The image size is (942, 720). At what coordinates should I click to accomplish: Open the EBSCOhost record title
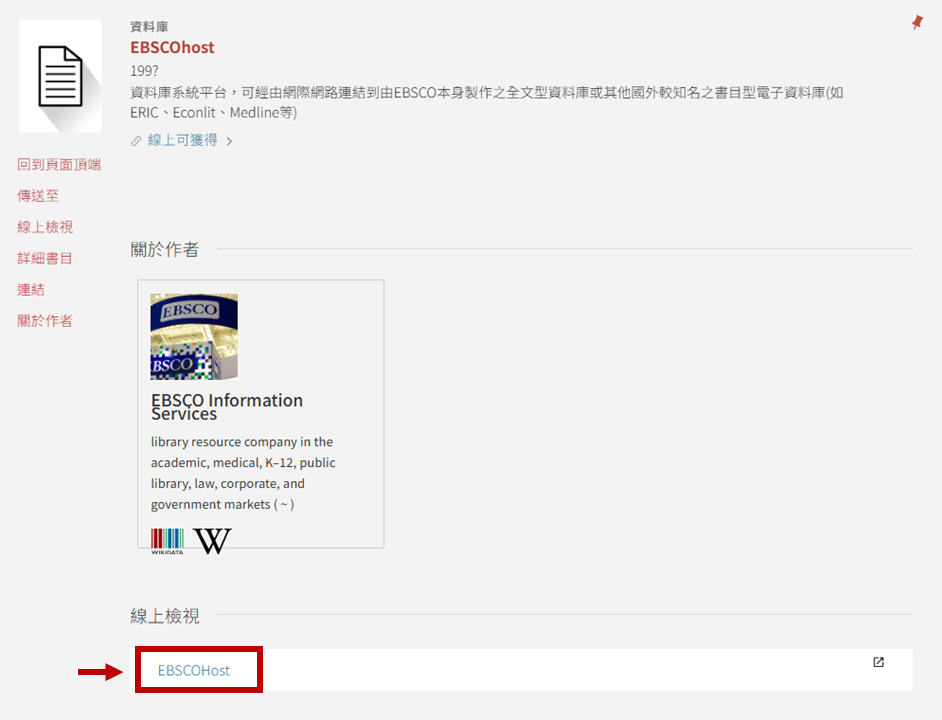coord(172,47)
